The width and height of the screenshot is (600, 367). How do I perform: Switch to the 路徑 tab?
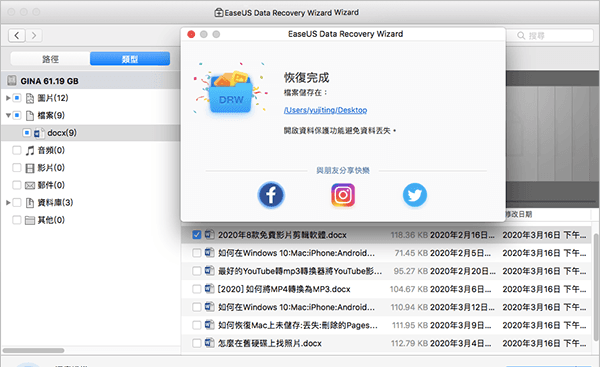click(x=51, y=59)
